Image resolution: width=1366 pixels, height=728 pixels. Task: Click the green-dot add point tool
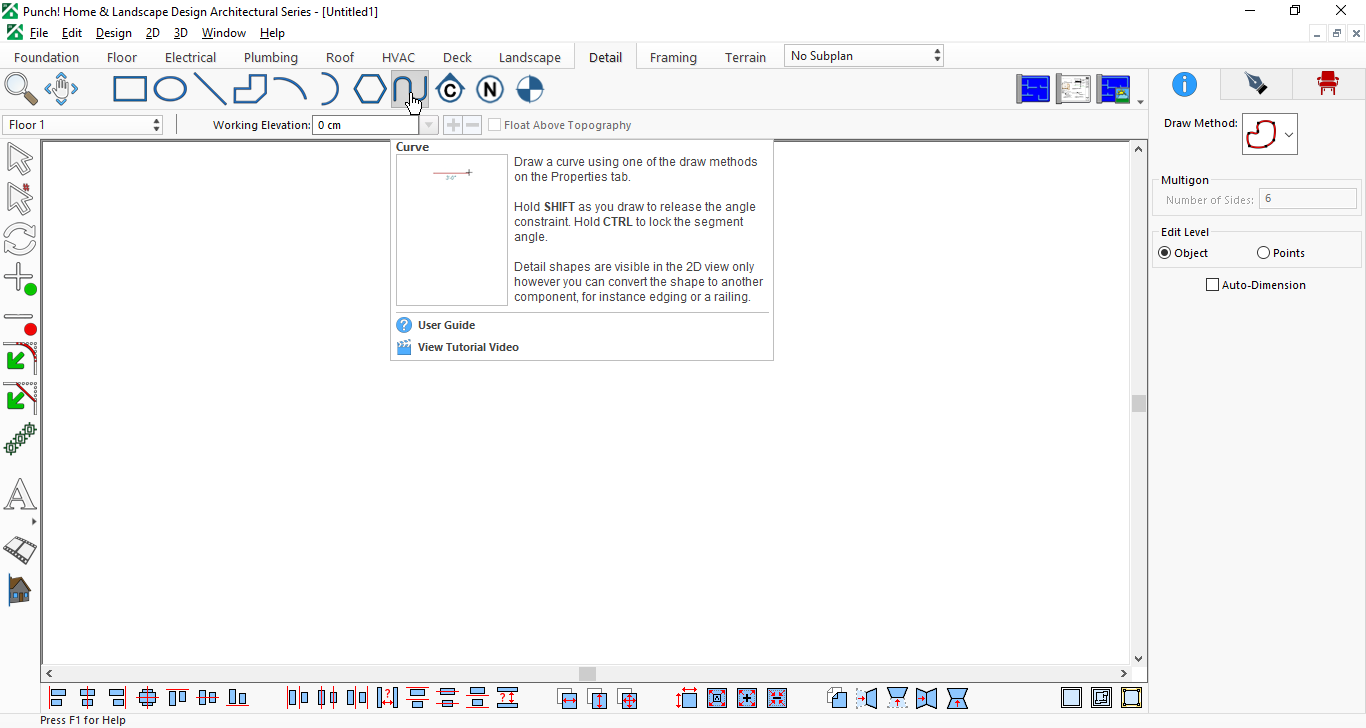[x=20, y=279]
